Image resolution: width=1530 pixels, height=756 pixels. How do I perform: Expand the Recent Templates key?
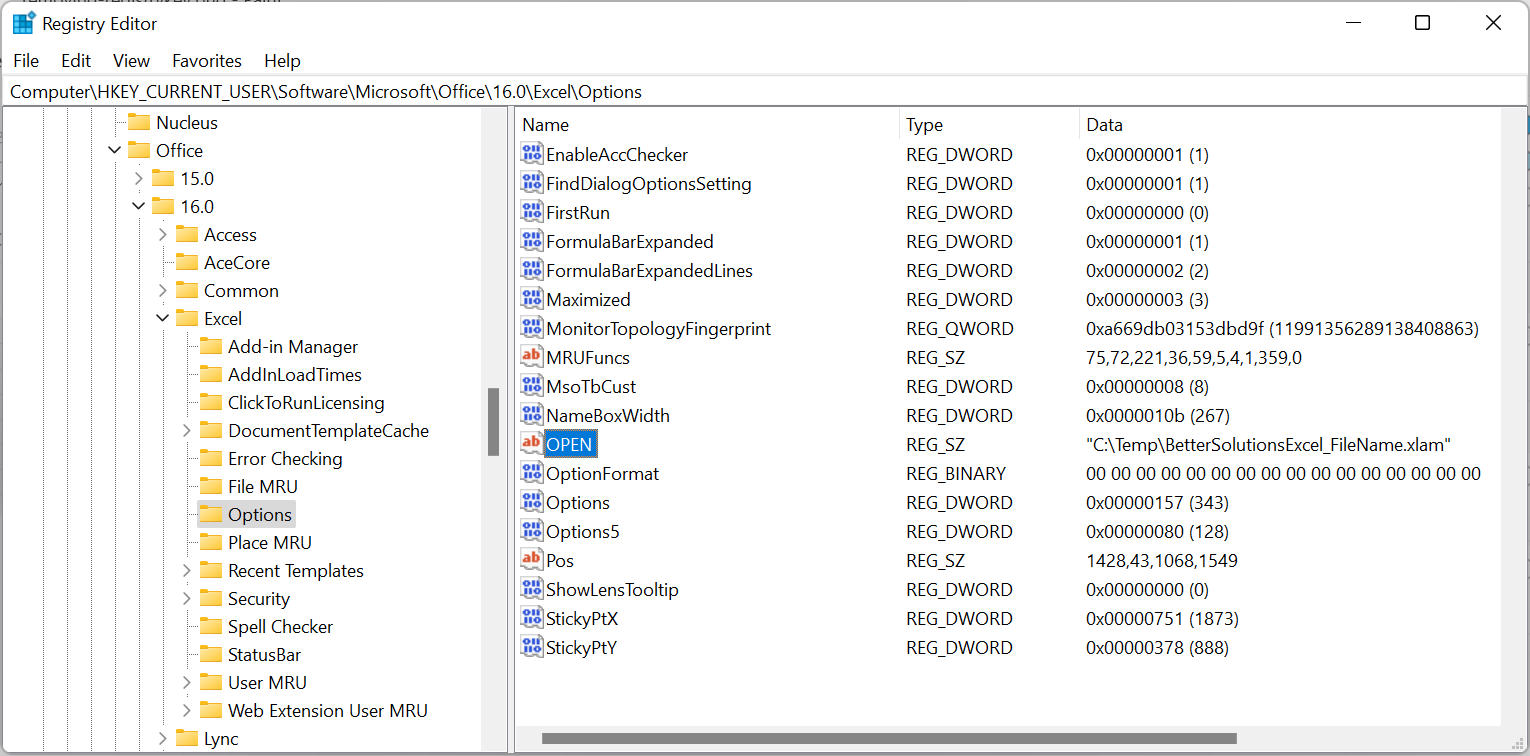(186, 571)
